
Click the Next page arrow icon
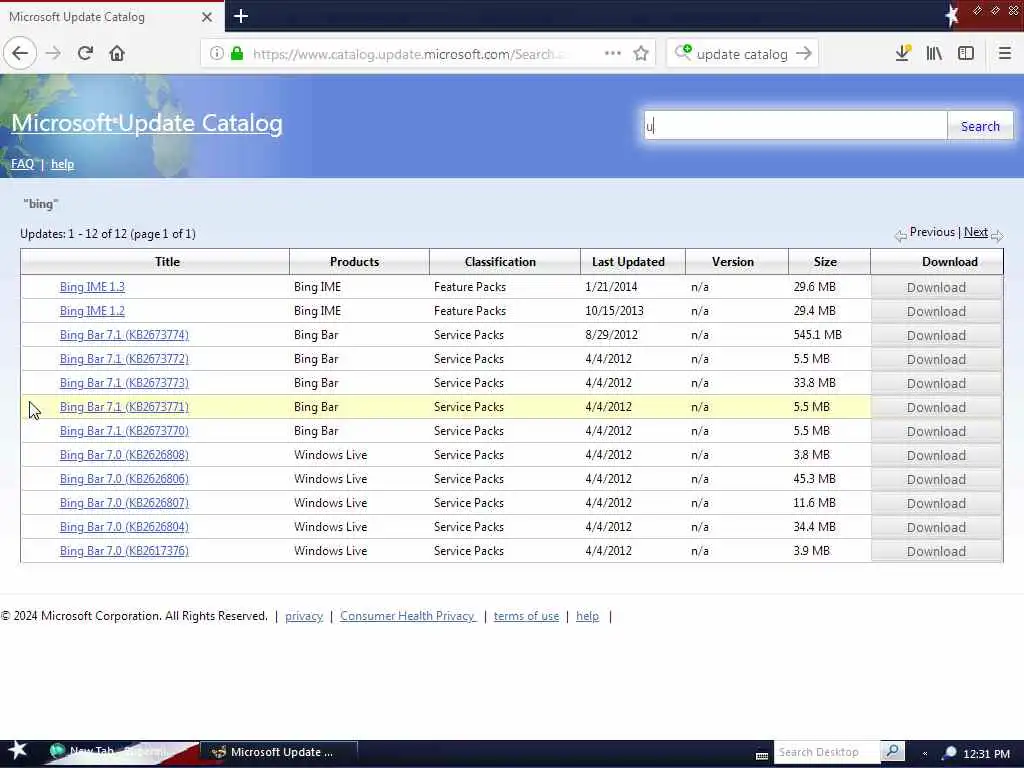(x=997, y=236)
